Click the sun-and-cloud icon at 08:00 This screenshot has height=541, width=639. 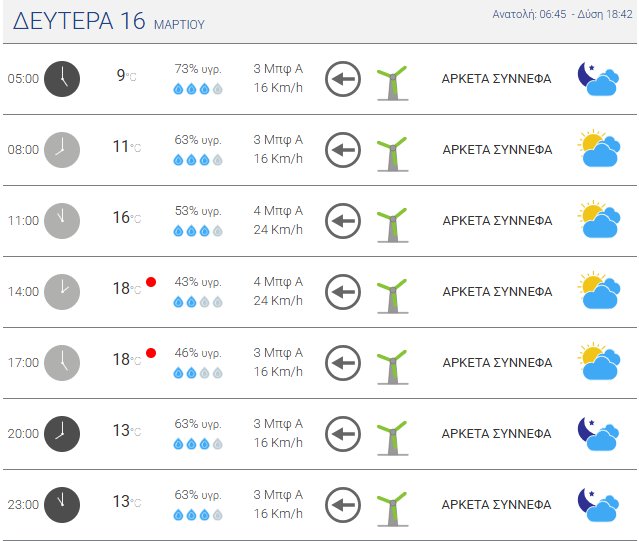[598, 150]
